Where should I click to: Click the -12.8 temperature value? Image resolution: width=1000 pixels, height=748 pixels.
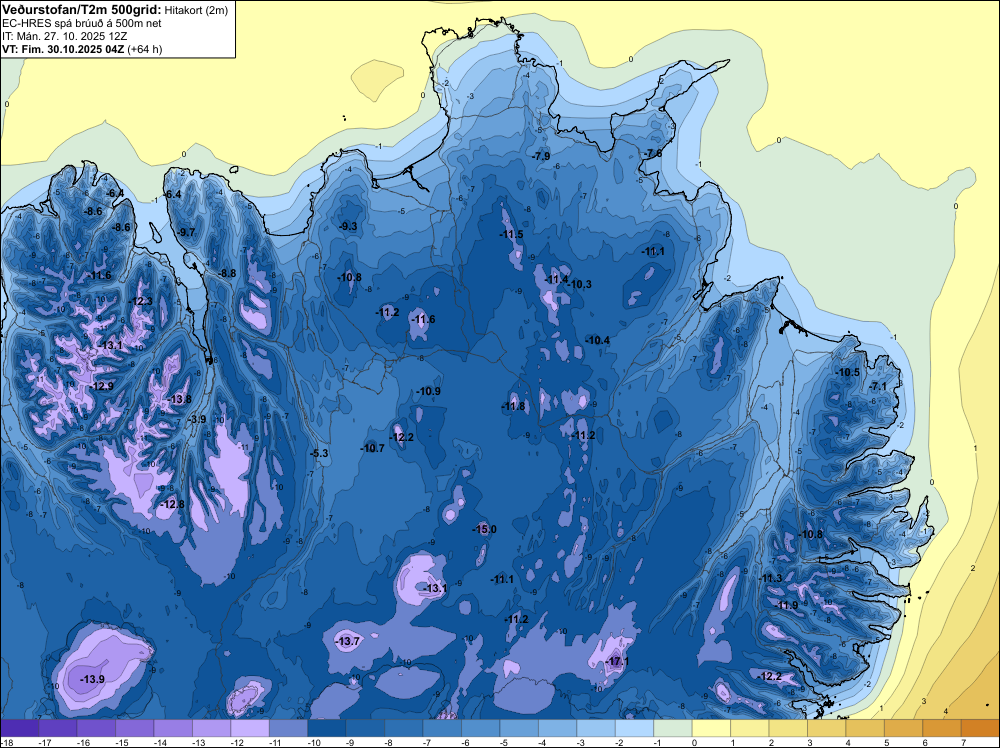coord(172,504)
